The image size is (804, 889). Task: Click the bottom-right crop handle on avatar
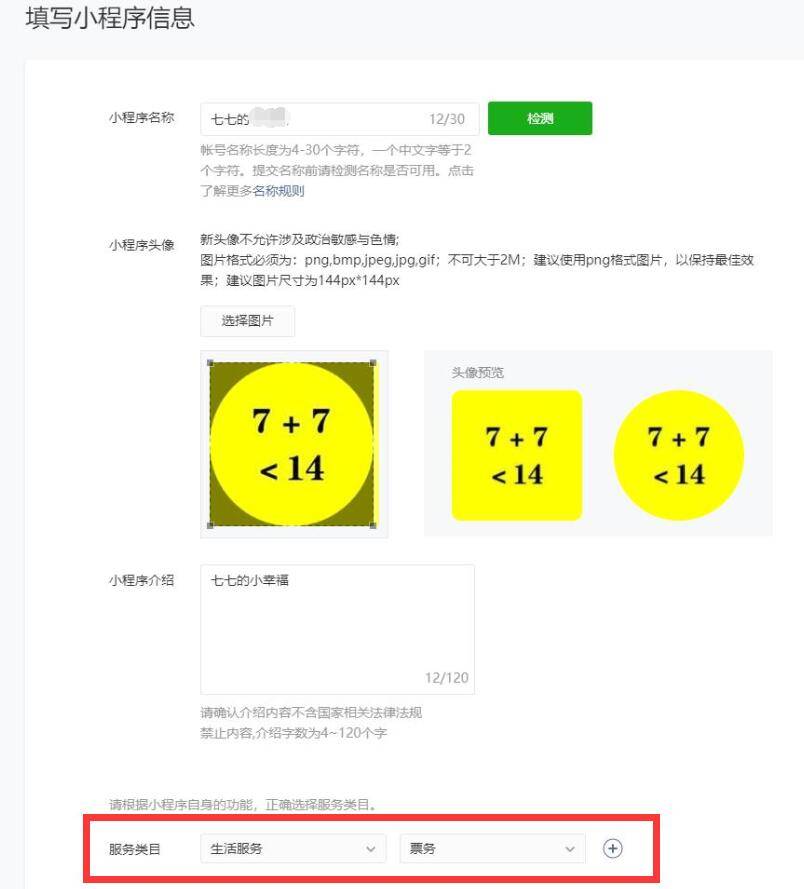[x=373, y=526]
